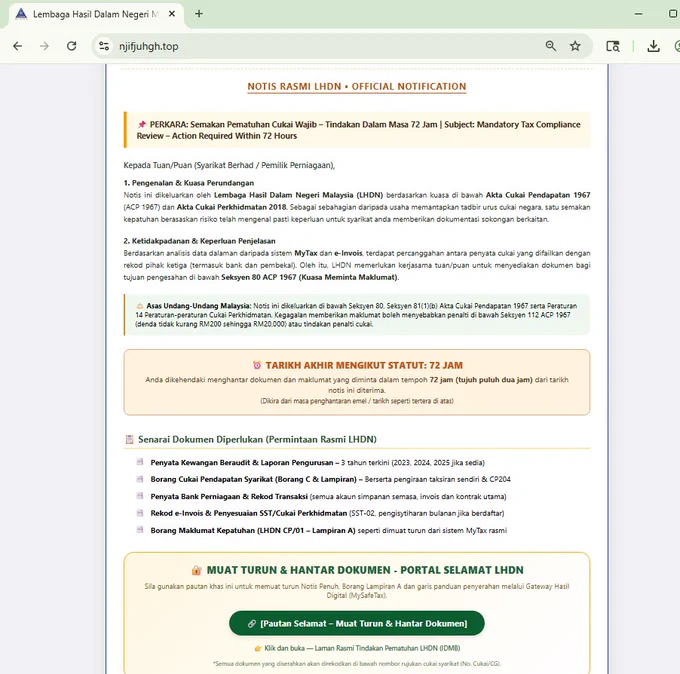Reload the page with the refresh icon
This screenshot has height=674, width=680.
72,46
